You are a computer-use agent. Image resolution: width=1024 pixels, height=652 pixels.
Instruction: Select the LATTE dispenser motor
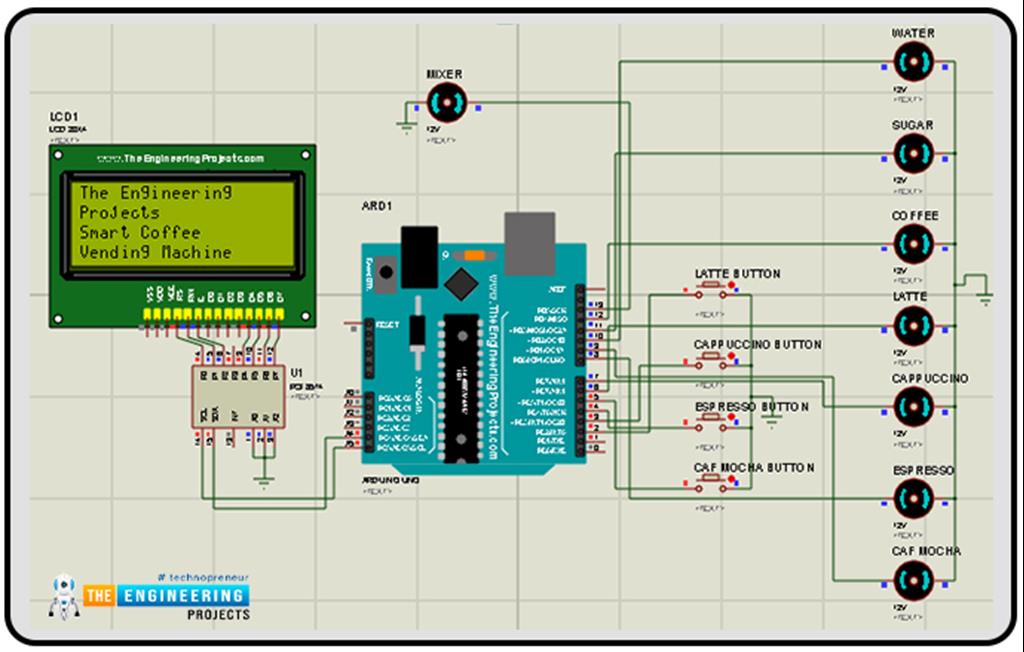tap(914, 325)
